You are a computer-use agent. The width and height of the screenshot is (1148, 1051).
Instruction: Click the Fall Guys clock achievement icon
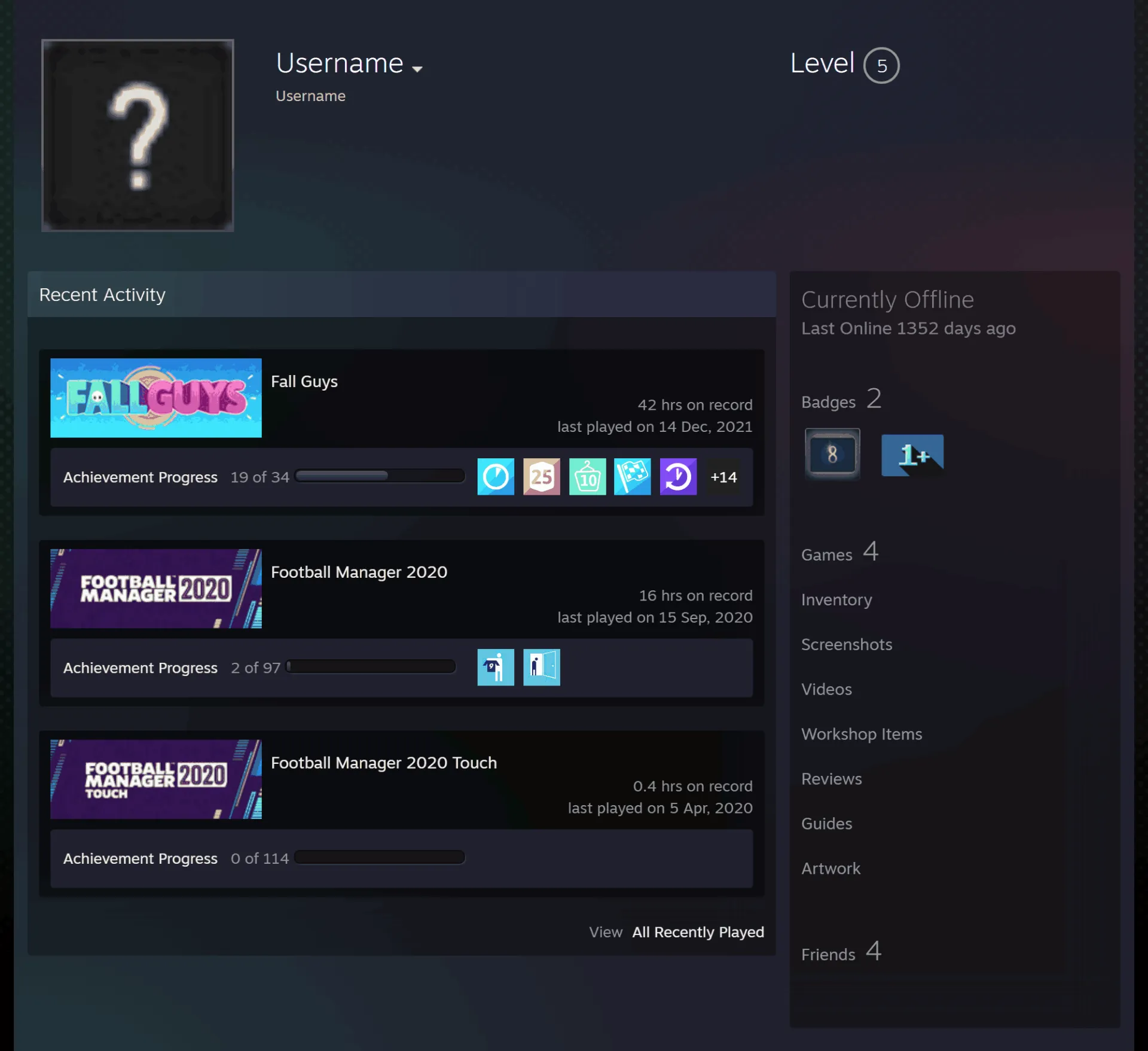click(496, 477)
